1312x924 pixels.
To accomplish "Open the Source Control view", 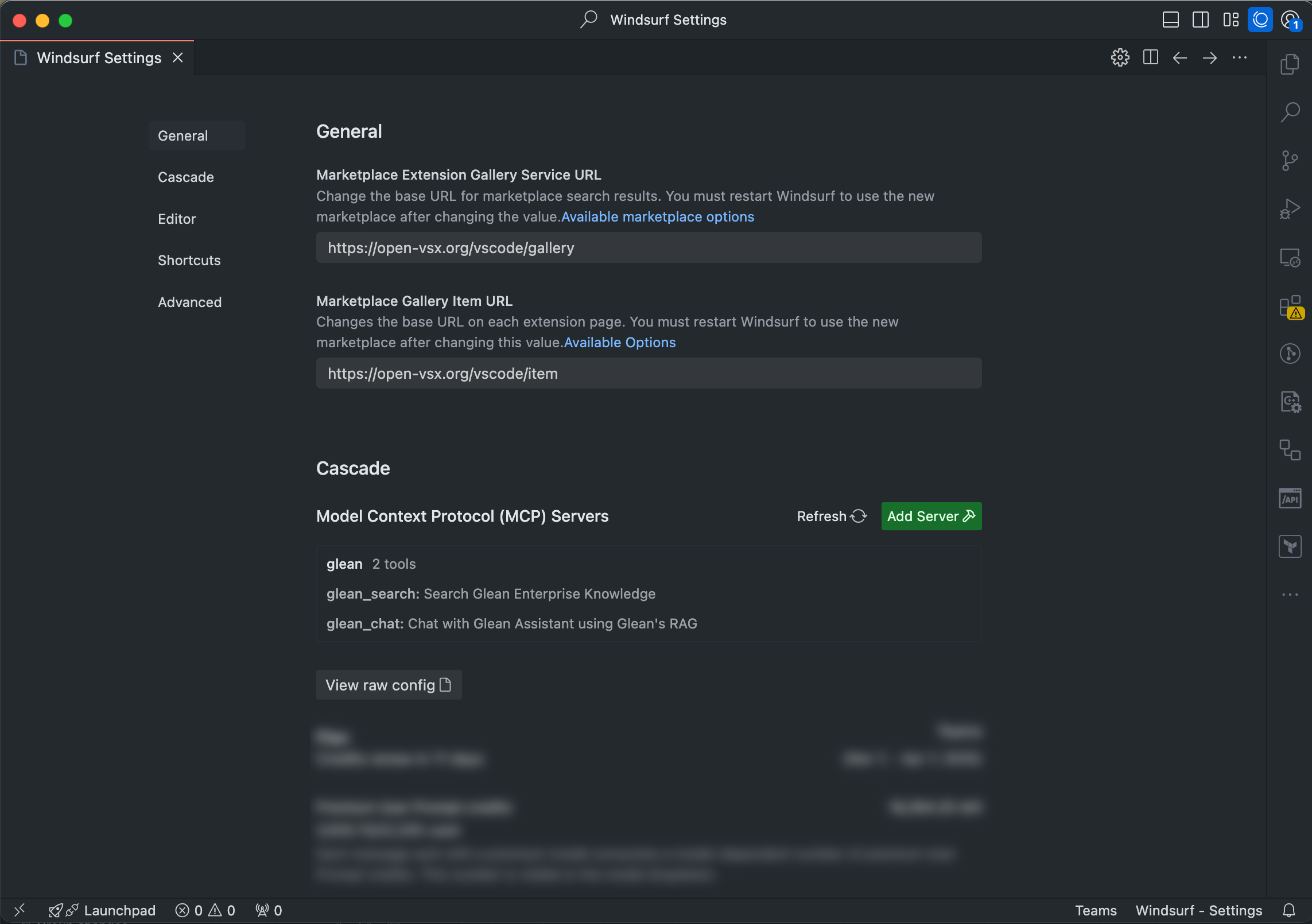I will click(x=1290, y=161).
